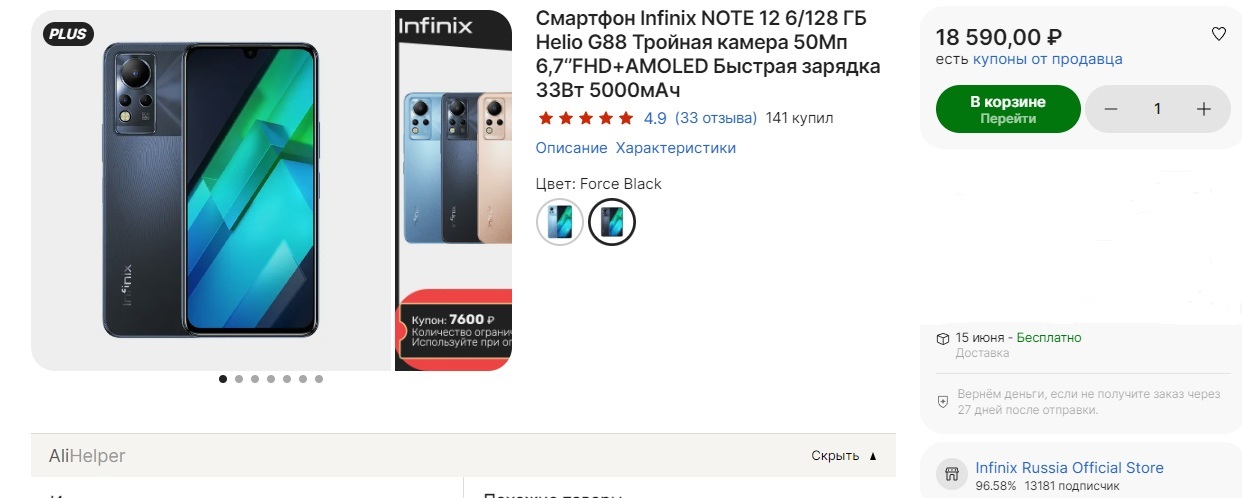The image size is (1242, 498).
Task: Go to cart via В корзине button
Action: (x=1008, y=109)
